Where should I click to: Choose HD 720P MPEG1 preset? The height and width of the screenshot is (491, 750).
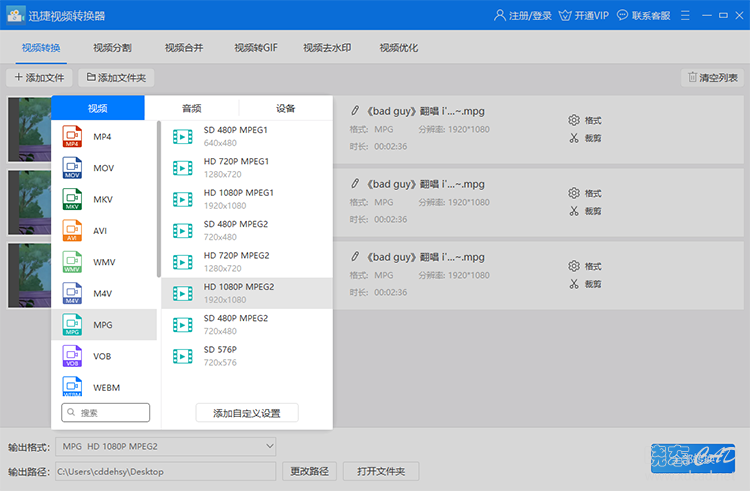247,168
